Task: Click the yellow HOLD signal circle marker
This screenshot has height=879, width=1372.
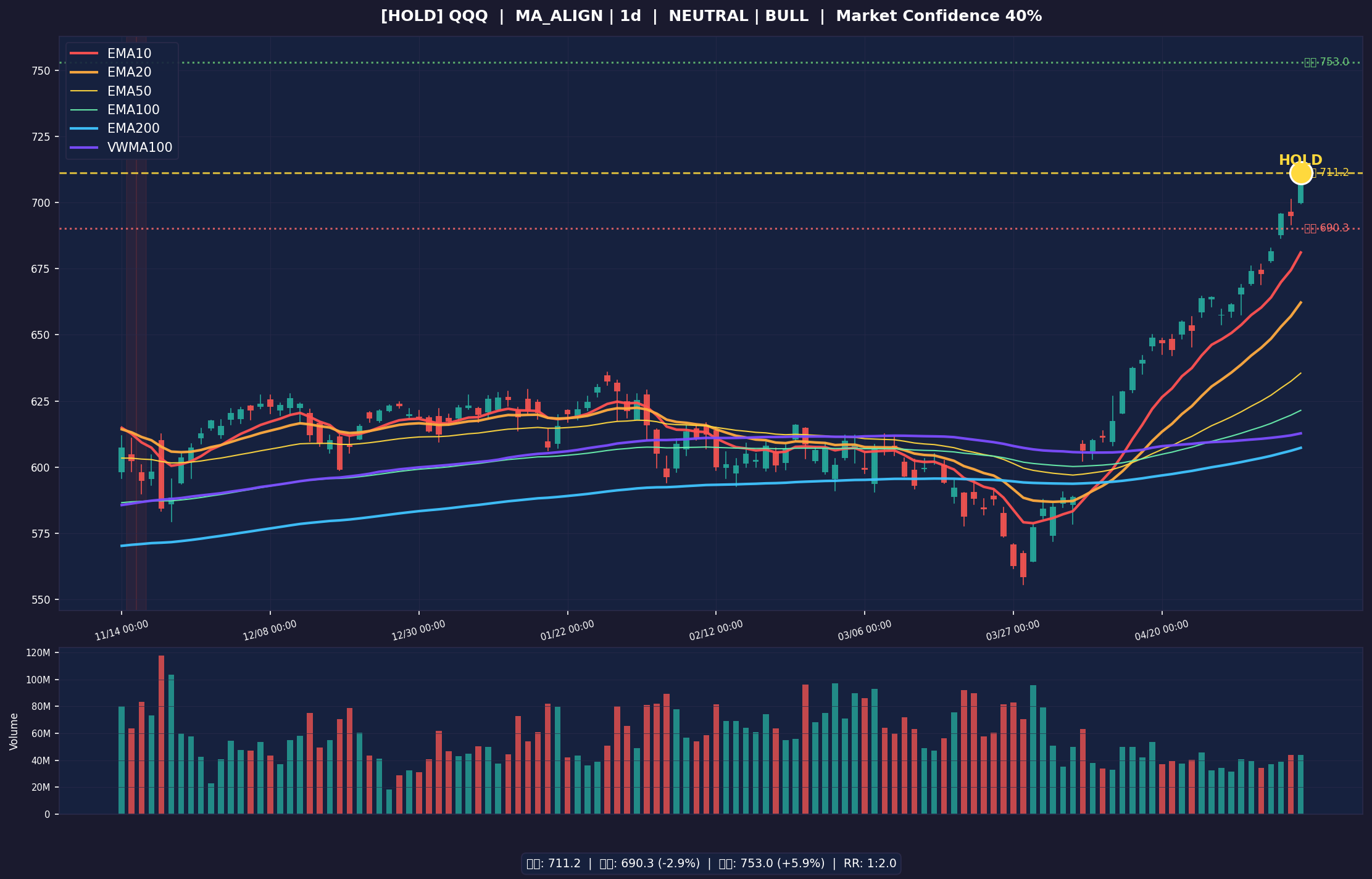Action: pyautogui.click(x=1300, y=173)
